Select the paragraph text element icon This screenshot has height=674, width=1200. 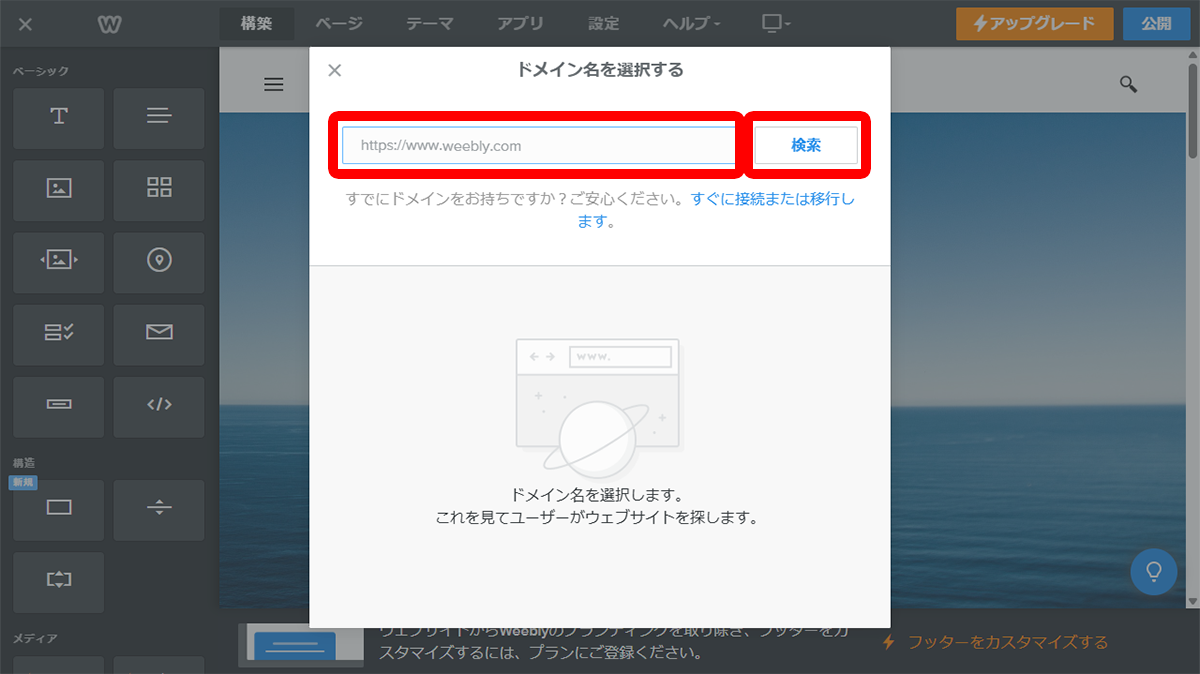(159, 117)
